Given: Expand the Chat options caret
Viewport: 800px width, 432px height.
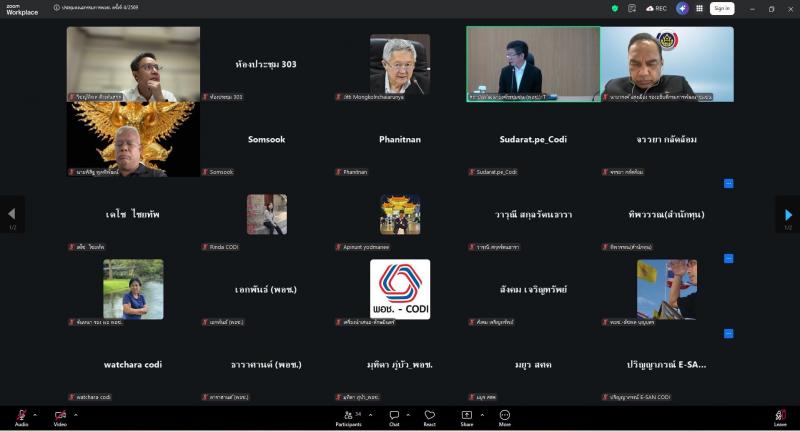Looking at the screenshot, I should point(408,415).
